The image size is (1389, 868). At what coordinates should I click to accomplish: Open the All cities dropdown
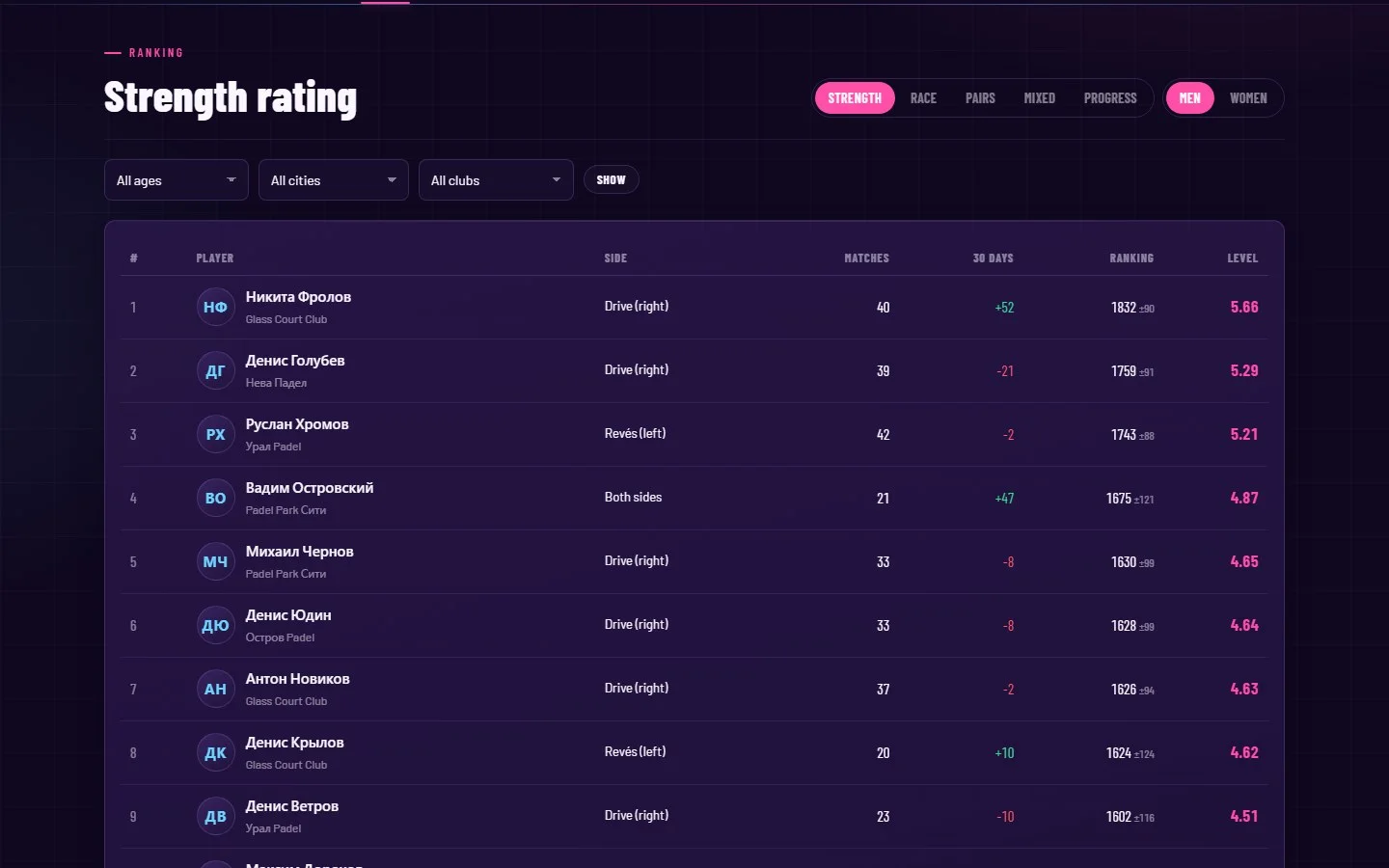click(x=334, y=180)
